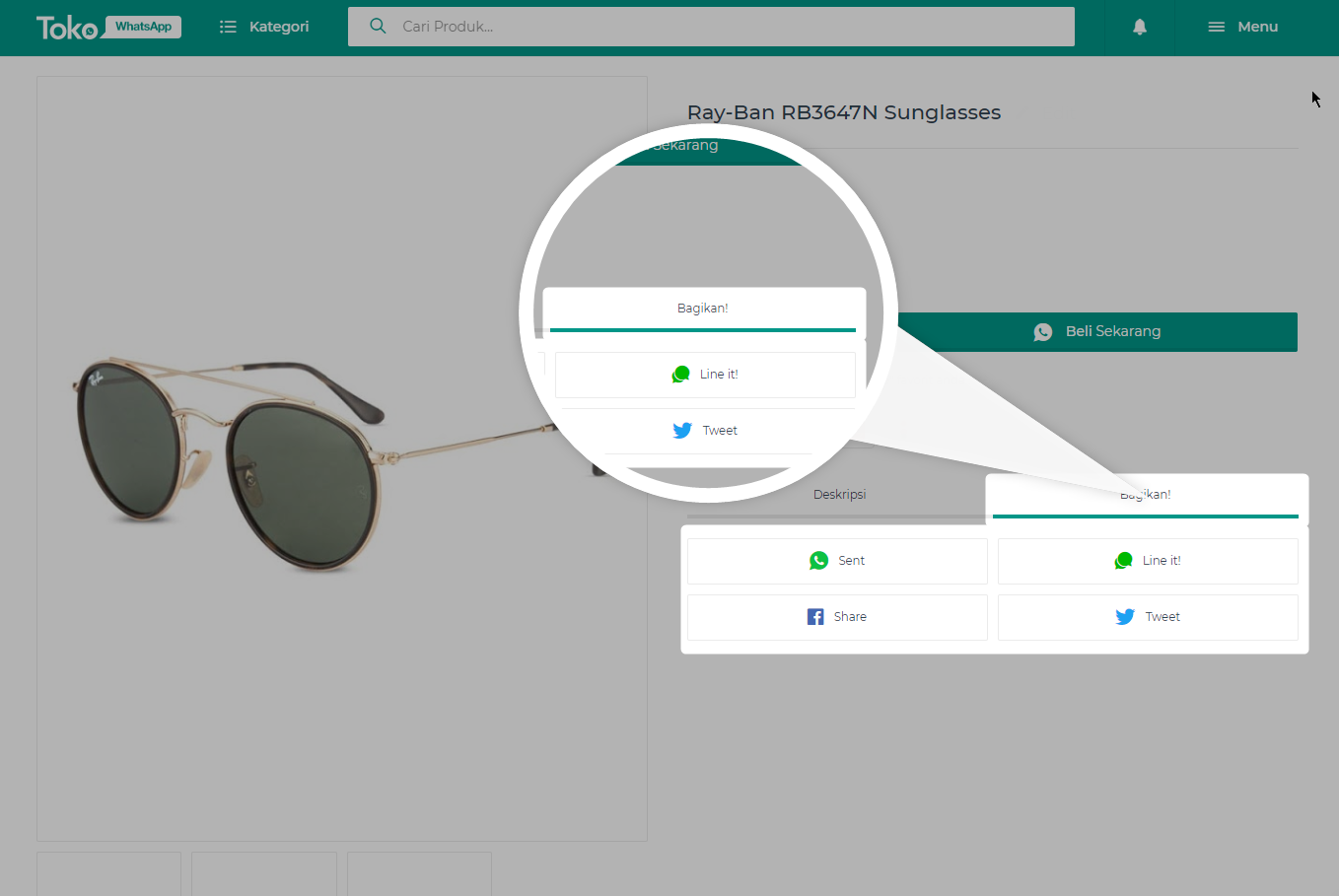Click the Tweet button beside Share
The image size is (1339, 896).
click(1148, 617)
